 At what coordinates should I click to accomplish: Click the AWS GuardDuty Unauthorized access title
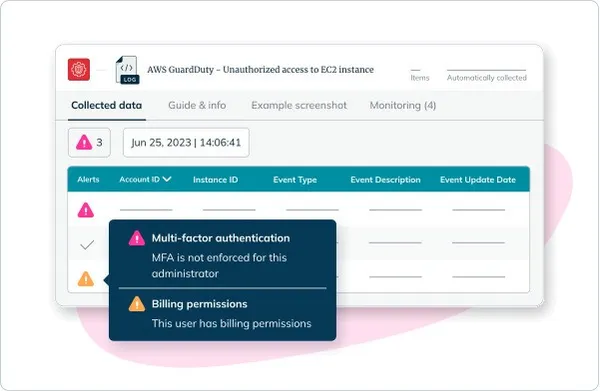261,70
